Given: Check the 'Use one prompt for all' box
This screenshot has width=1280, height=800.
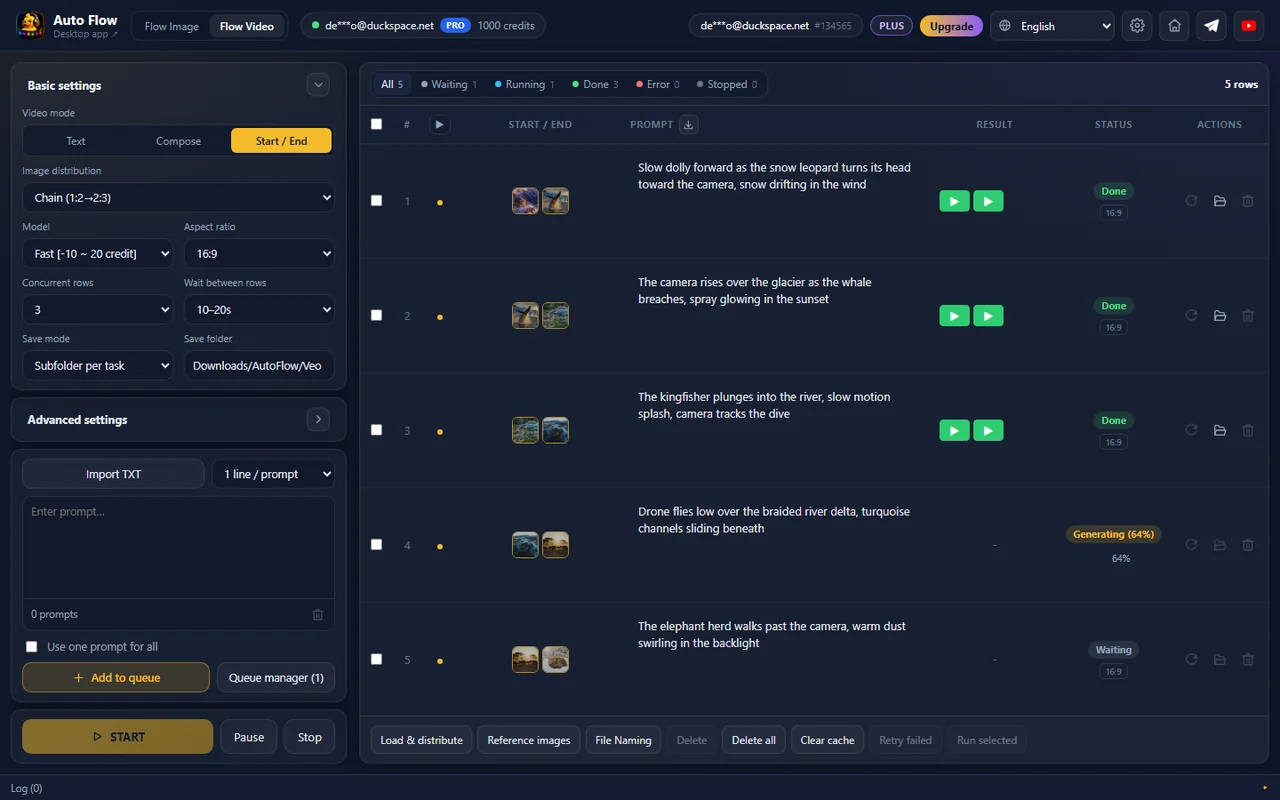Looking at the screenshot, I should coord(32,647).
